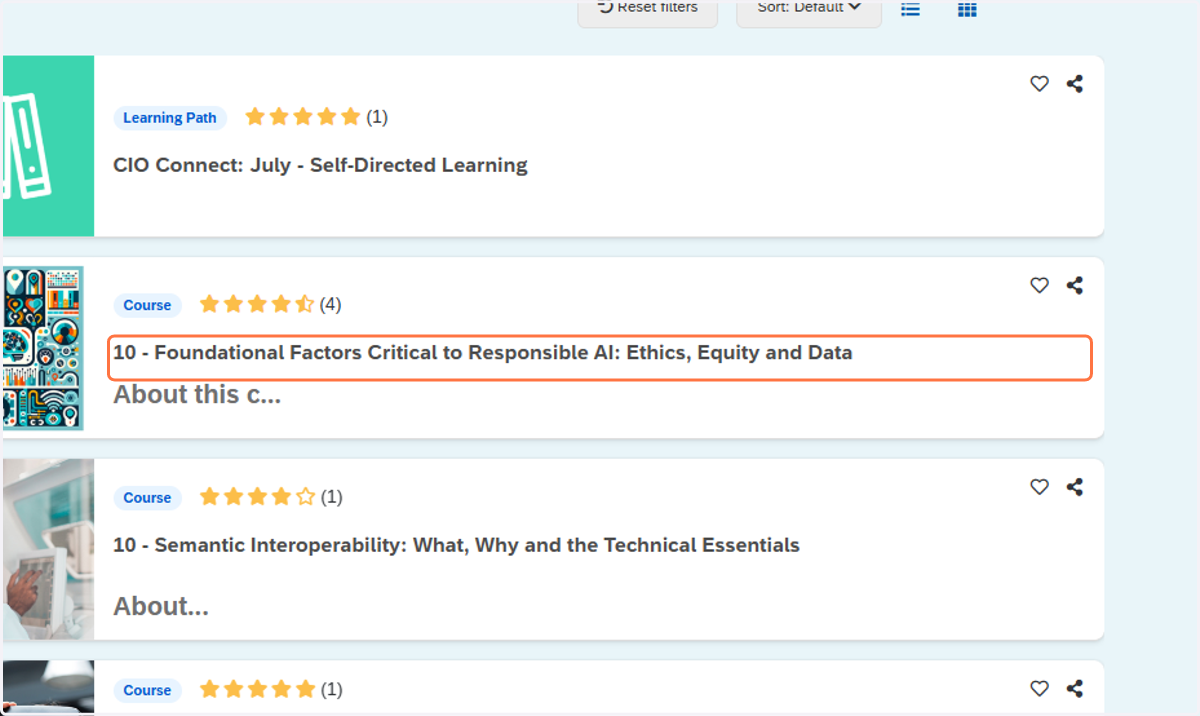Share the CIO Connect: July learning path

click(1075, 84)
